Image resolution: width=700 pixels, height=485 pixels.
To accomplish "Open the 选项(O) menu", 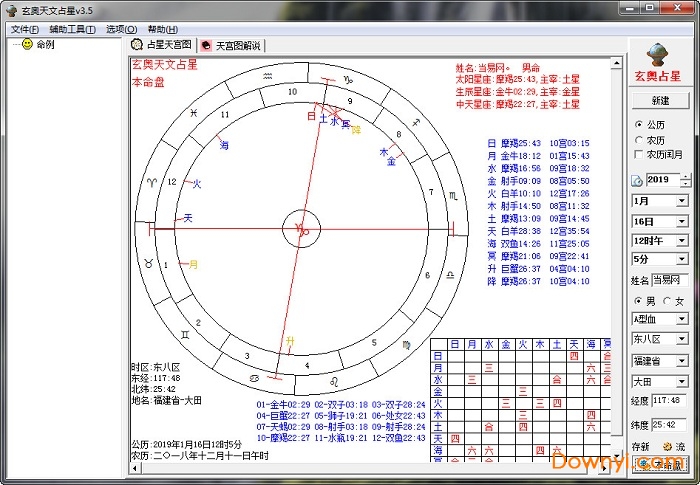I will [121, 29].
